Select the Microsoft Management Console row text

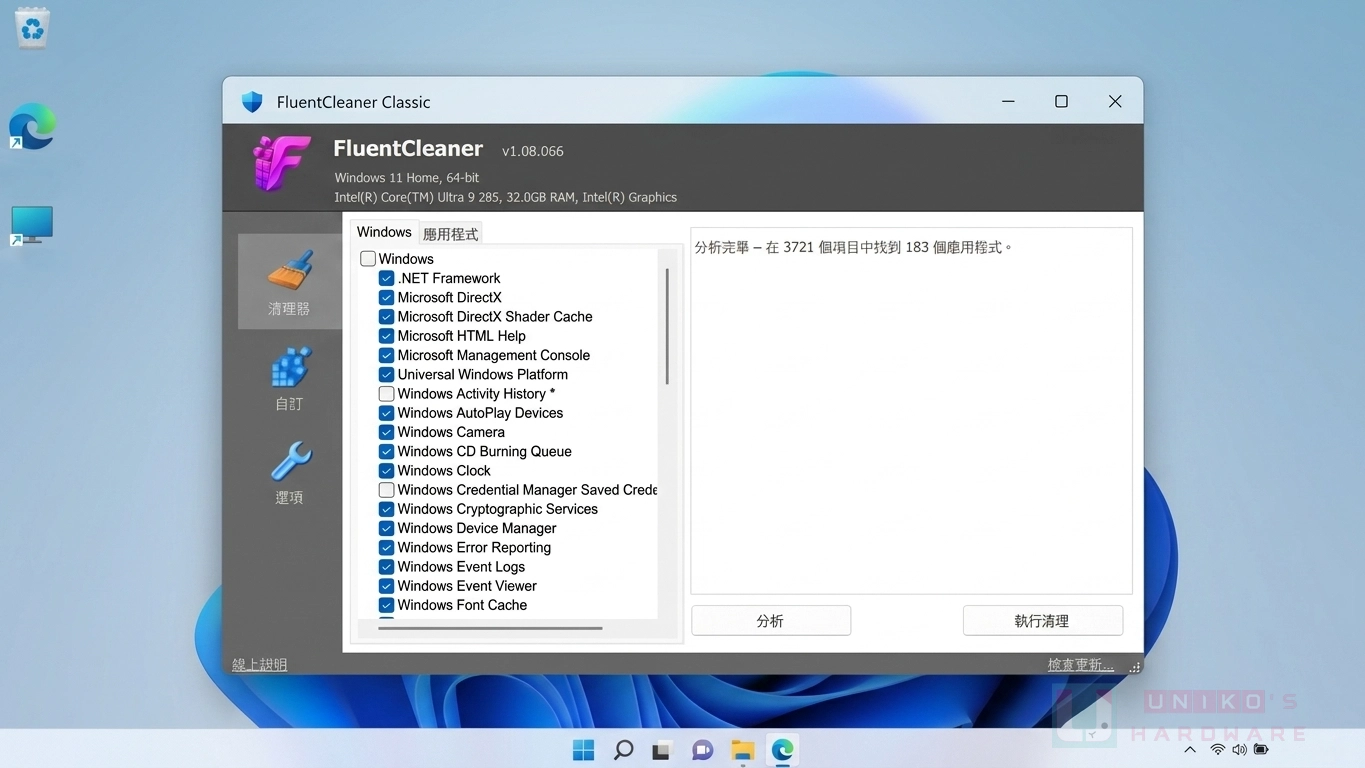494,355
